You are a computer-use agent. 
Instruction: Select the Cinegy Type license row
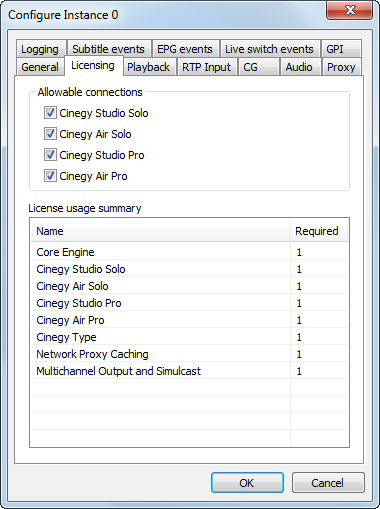pos(189,337)
